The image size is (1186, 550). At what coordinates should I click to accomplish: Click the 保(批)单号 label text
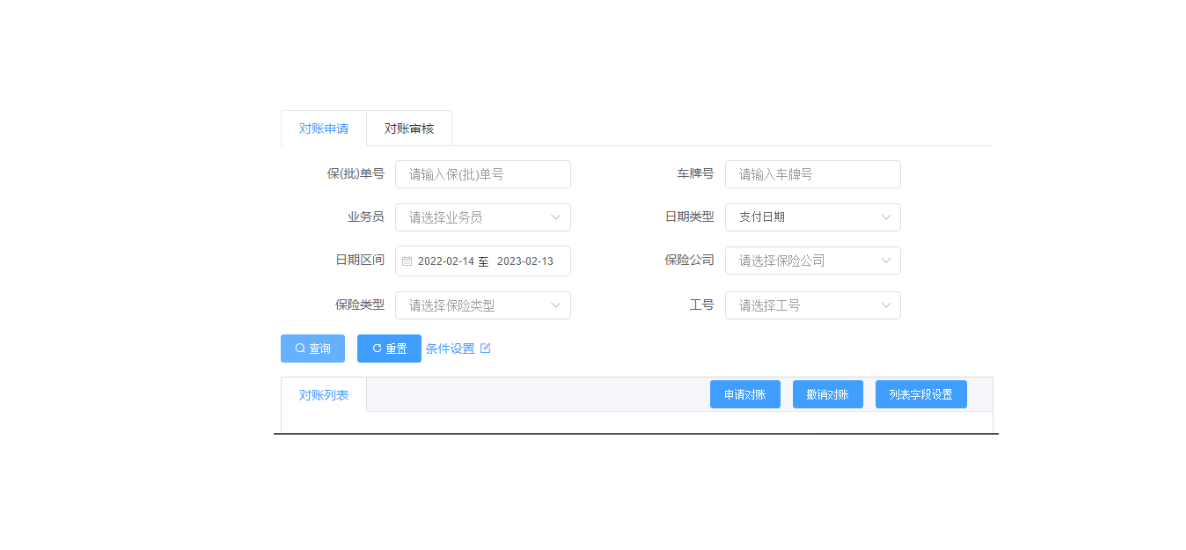[x=355, y=174]
